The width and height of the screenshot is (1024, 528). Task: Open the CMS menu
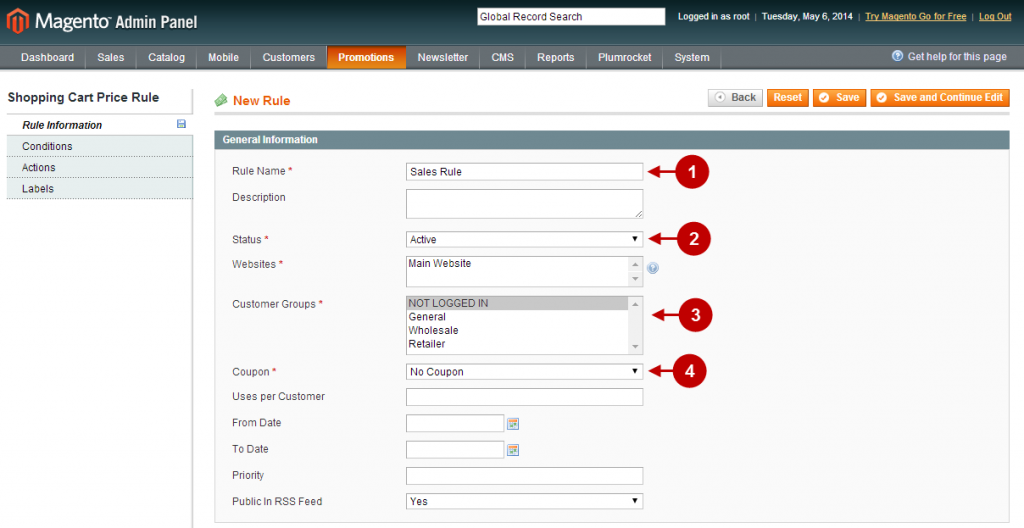click(x=503, y=58)
